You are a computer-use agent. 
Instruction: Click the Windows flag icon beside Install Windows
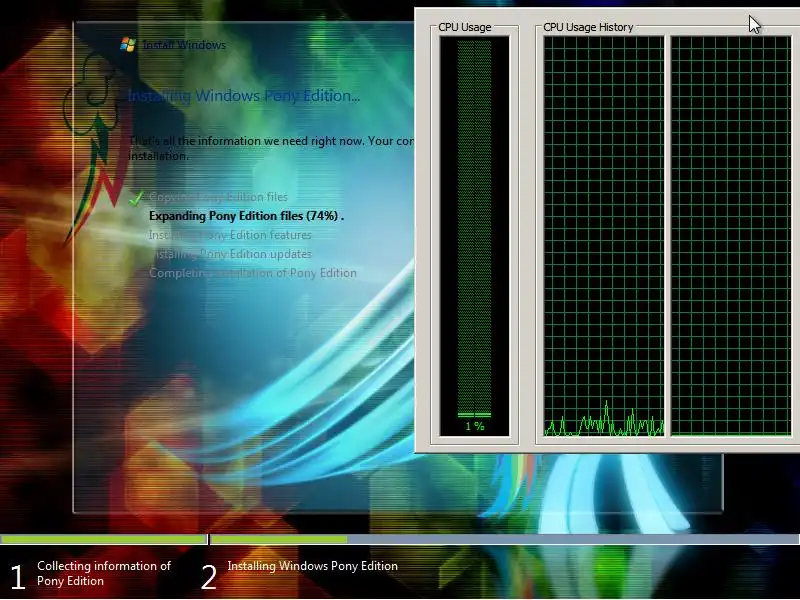128,44
